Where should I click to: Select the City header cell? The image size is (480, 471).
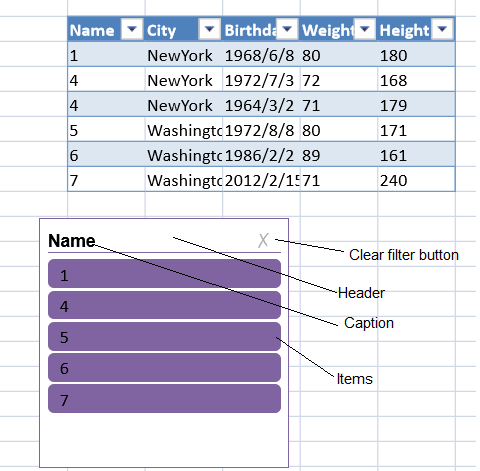(x=183, y=30)
